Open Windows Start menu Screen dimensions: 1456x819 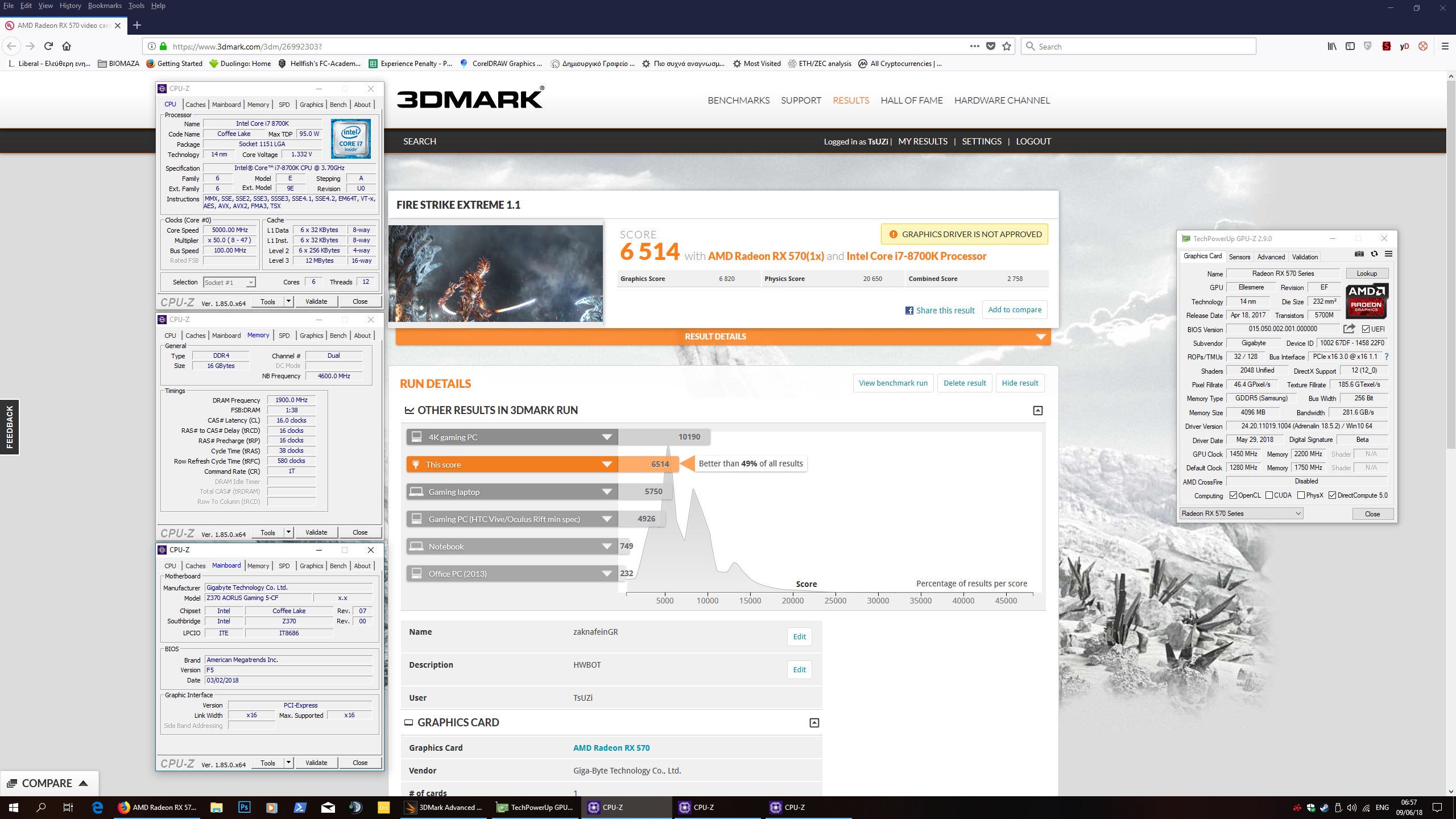pyautogui.click(x=14, y=807)
